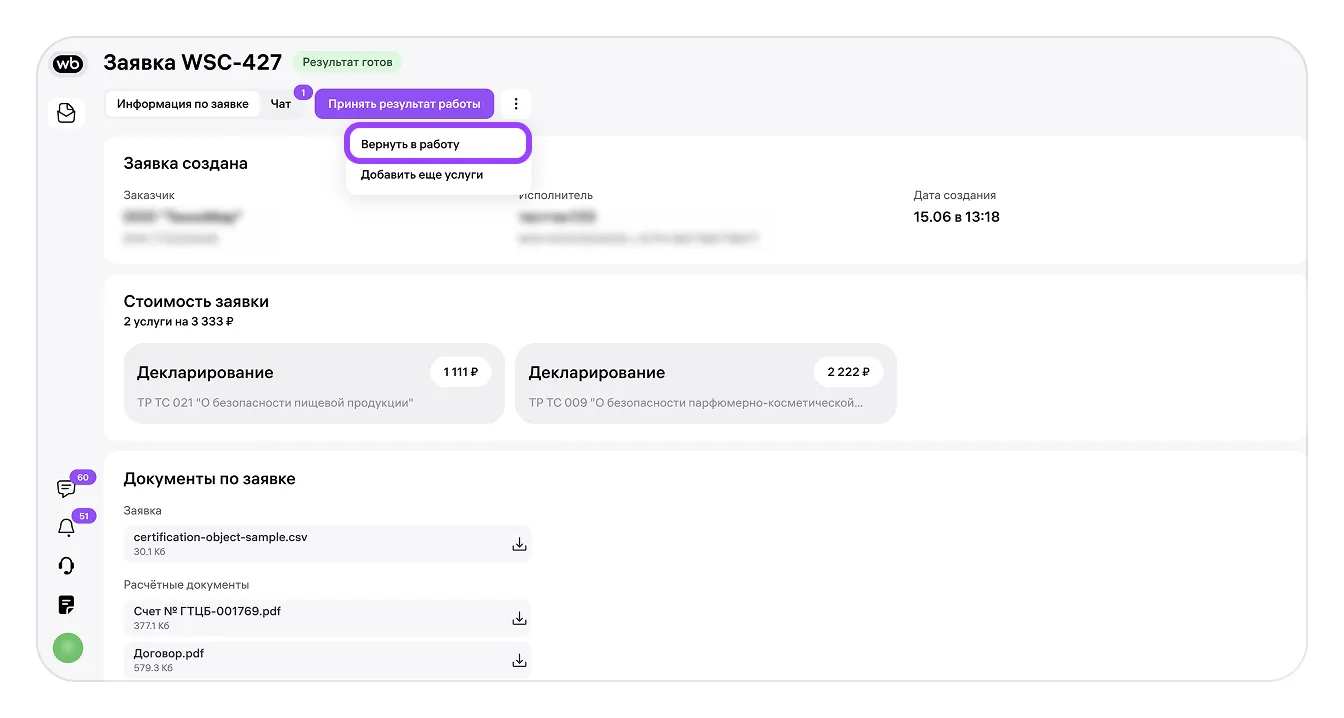Image resolution: width=1344 pixels, height=718 pixels.
Task: Click the "Результат готов" status badge
Action: 347,62
